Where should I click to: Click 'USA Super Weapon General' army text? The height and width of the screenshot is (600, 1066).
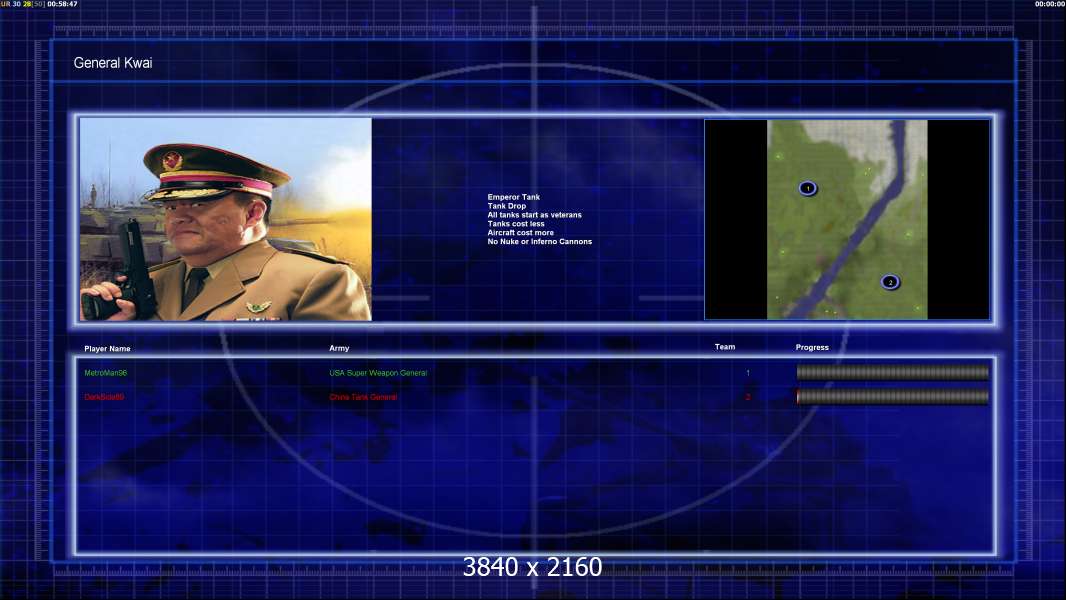point(378,373)
